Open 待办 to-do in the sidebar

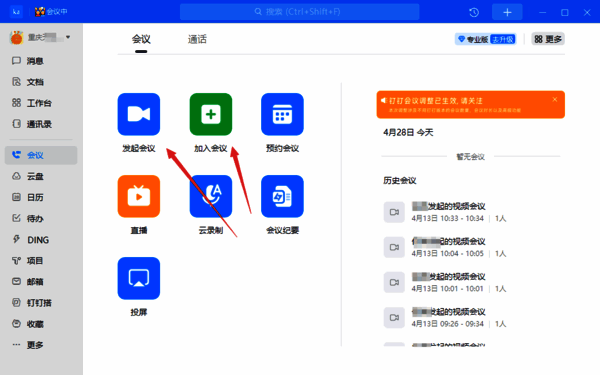click(x=41, y=218)
